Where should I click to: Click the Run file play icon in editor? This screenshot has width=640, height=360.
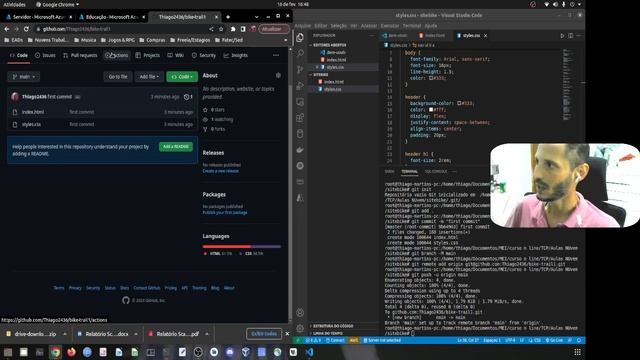(x=562, y=36)
